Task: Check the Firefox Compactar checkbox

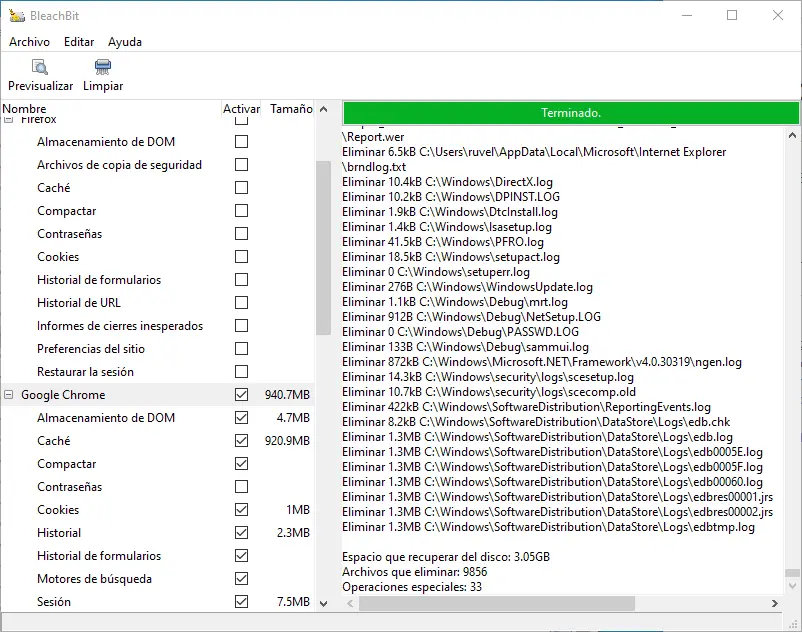Action: click(x=241, y=211)
